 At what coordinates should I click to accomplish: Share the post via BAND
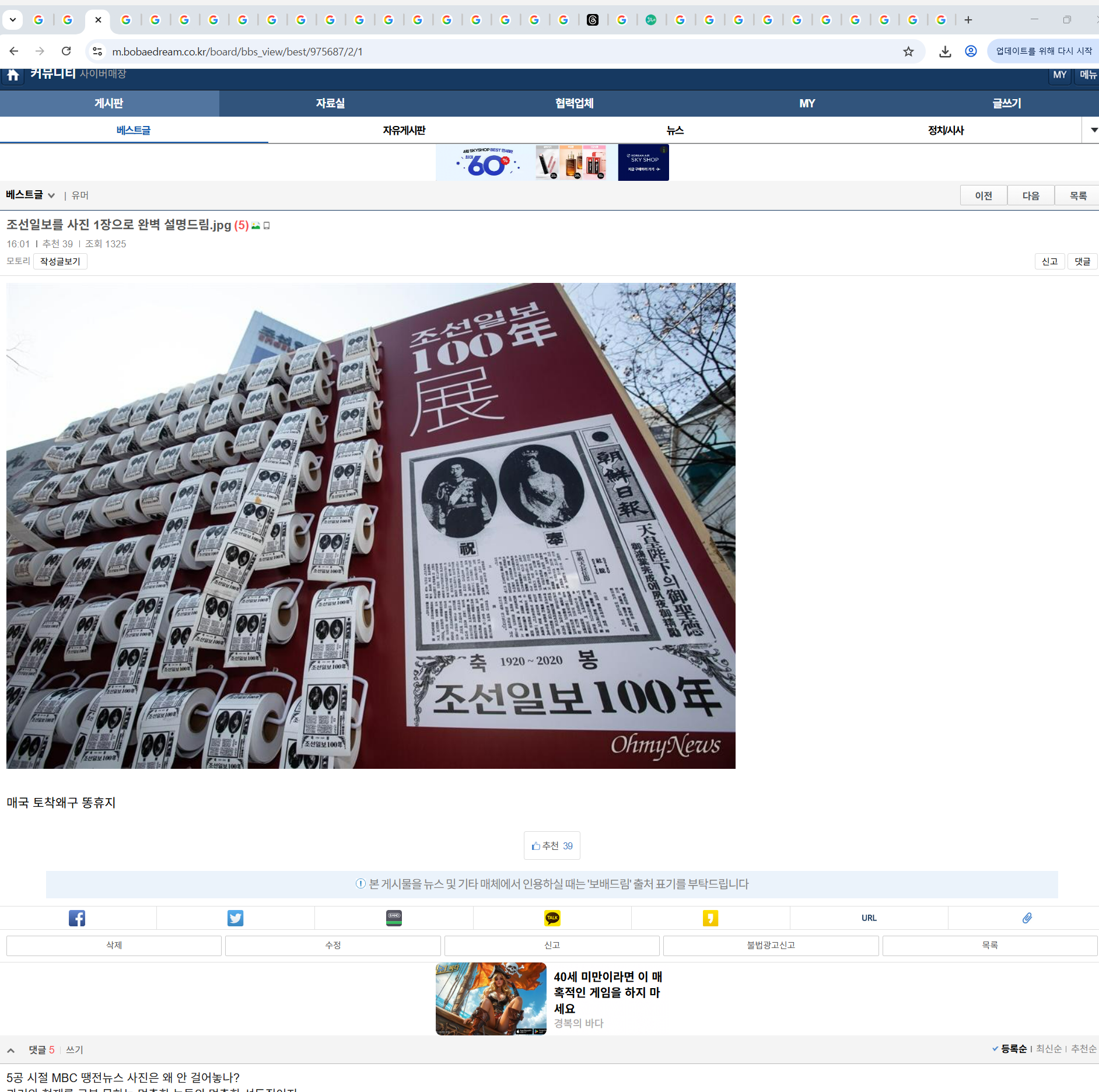(x=394, y=918)
